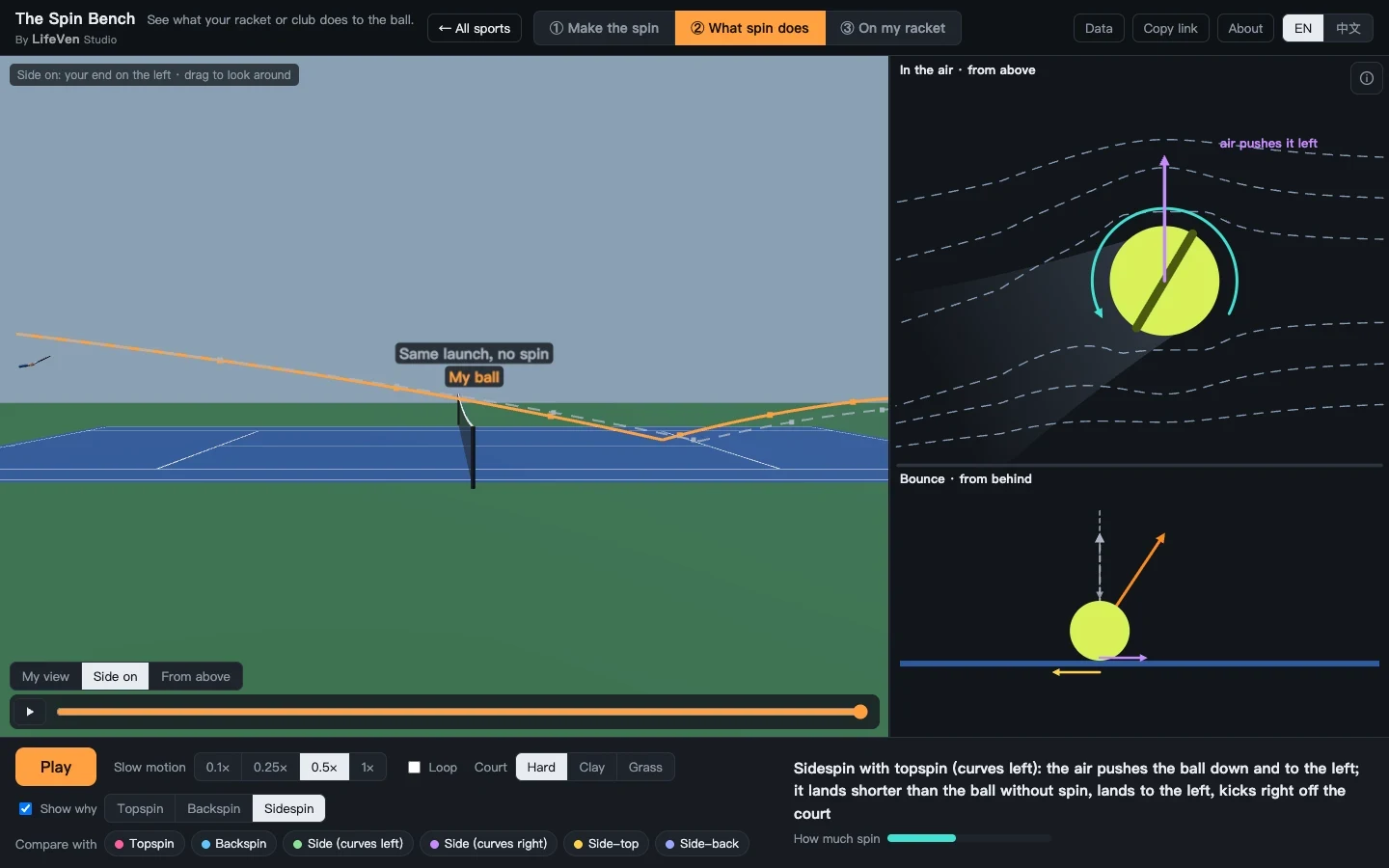The width and height of the screenshot is (1389, 868).
Task: Open the About page
Action: tap(1245, 28)
